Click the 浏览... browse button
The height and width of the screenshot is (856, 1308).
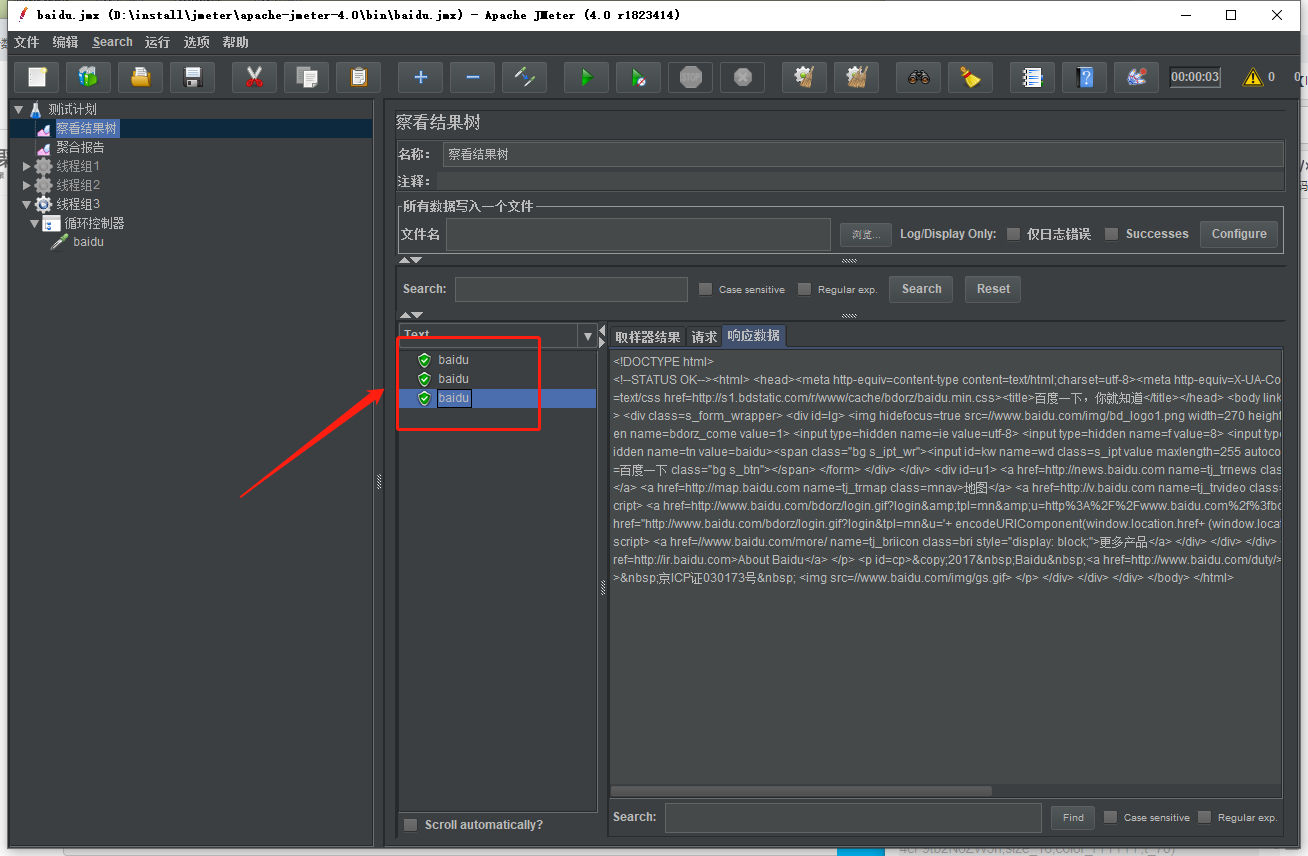[865, 234]
